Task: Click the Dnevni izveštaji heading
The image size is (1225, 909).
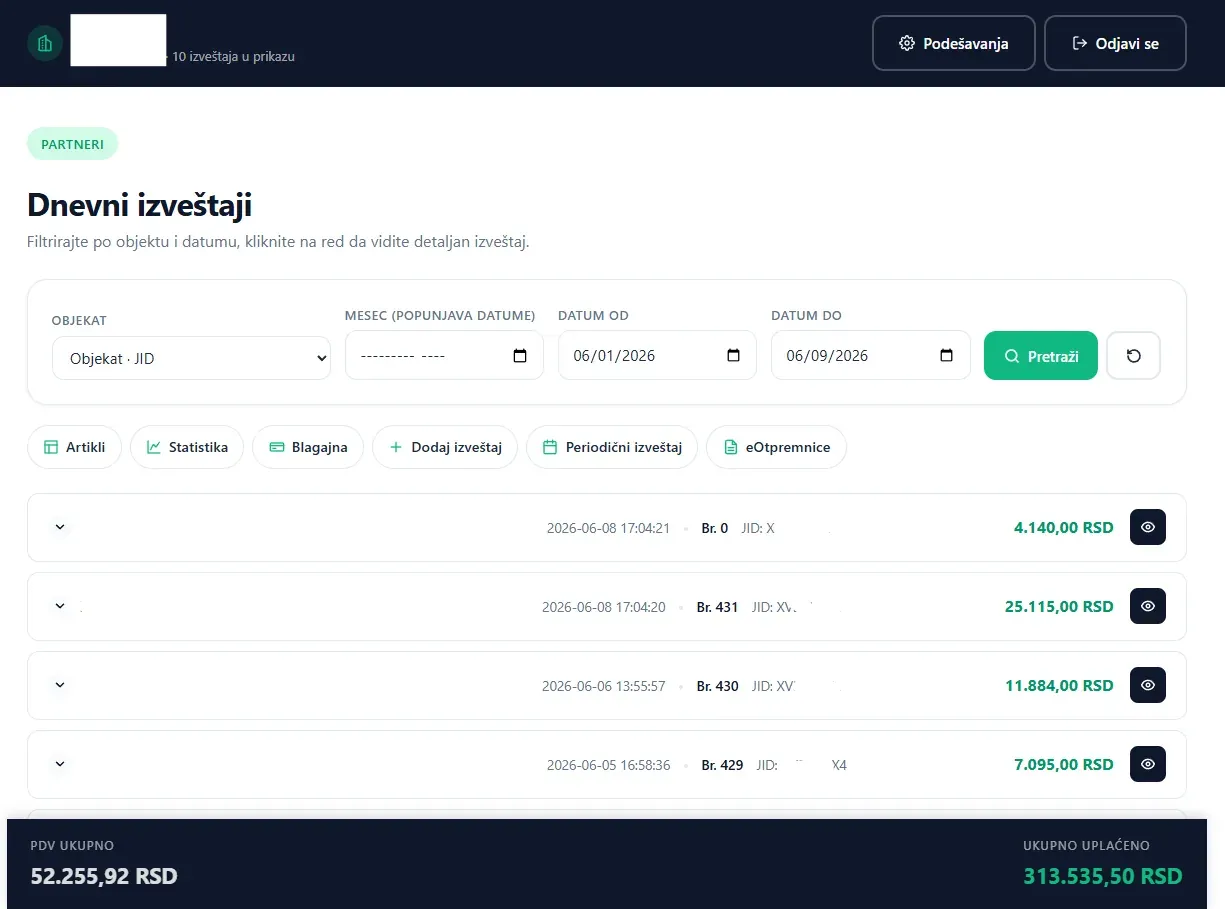Action: click(139, 205)
